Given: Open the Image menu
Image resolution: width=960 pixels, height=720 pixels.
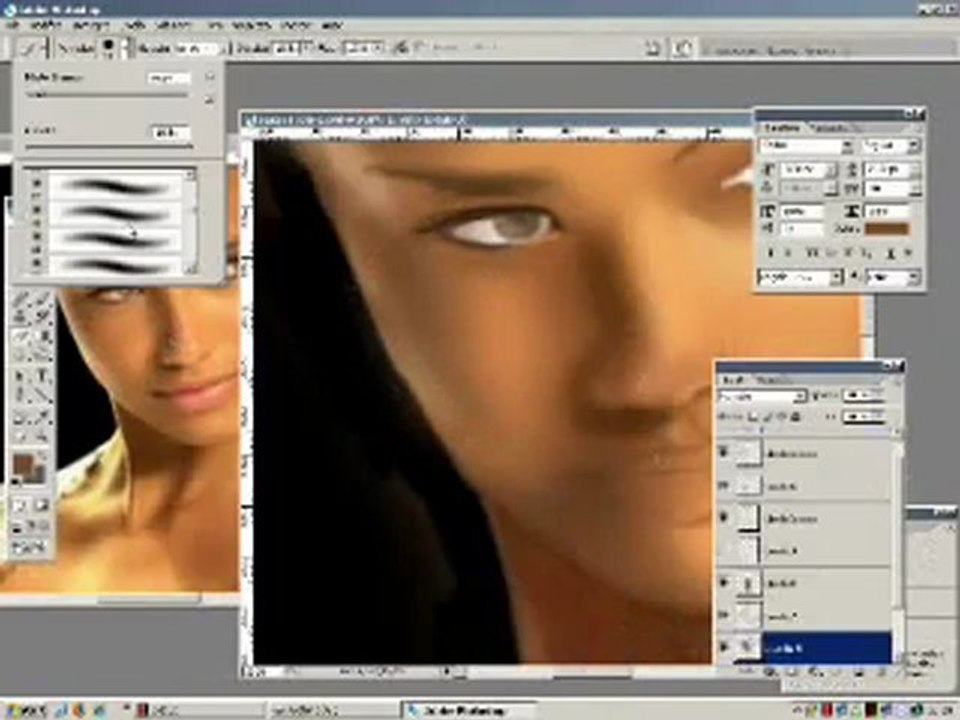Looking at the screenshot, I should pos(91,25).
